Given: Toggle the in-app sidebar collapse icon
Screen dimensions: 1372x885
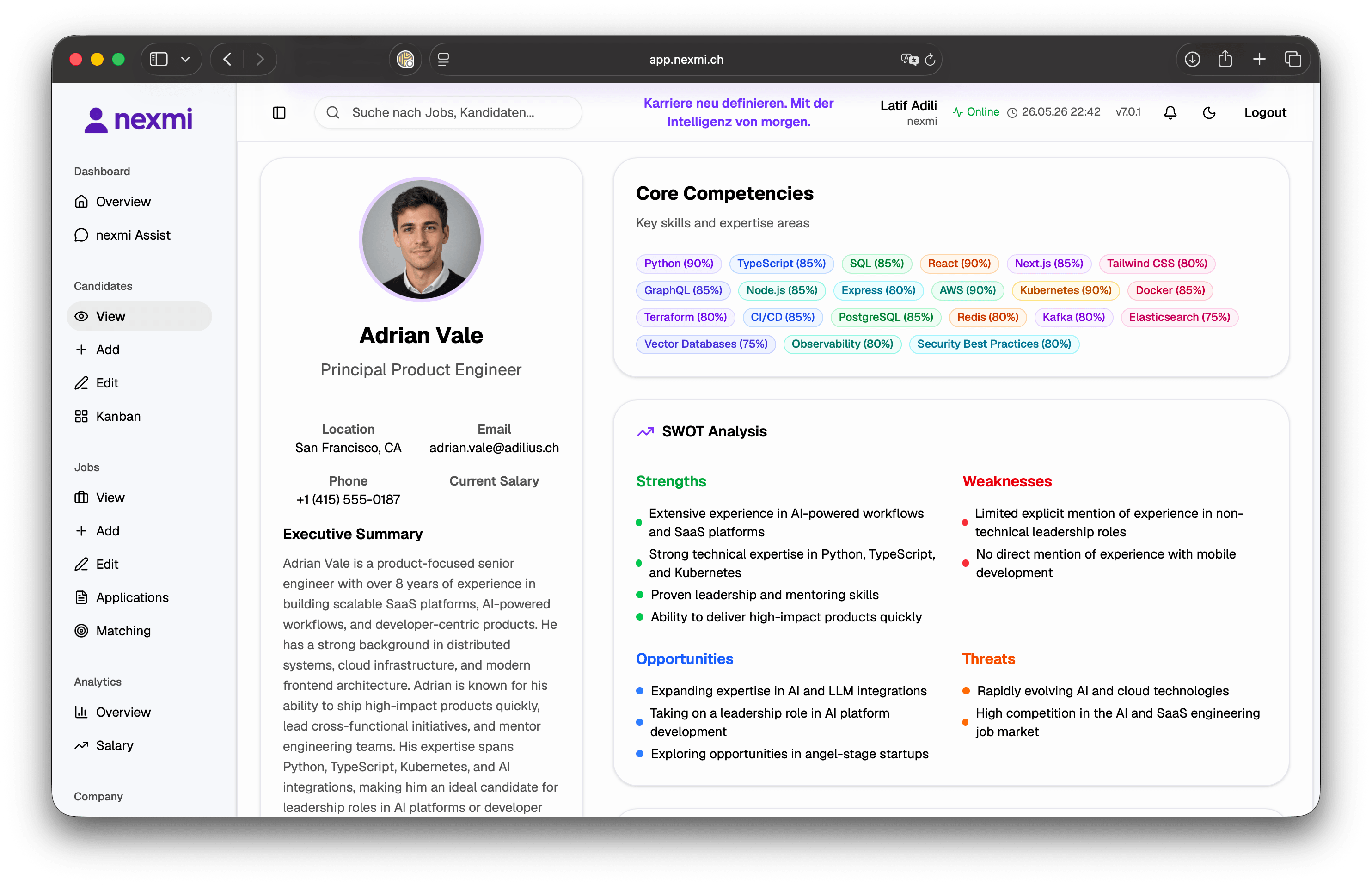Looking at the screenshot, I should (279, 113).
